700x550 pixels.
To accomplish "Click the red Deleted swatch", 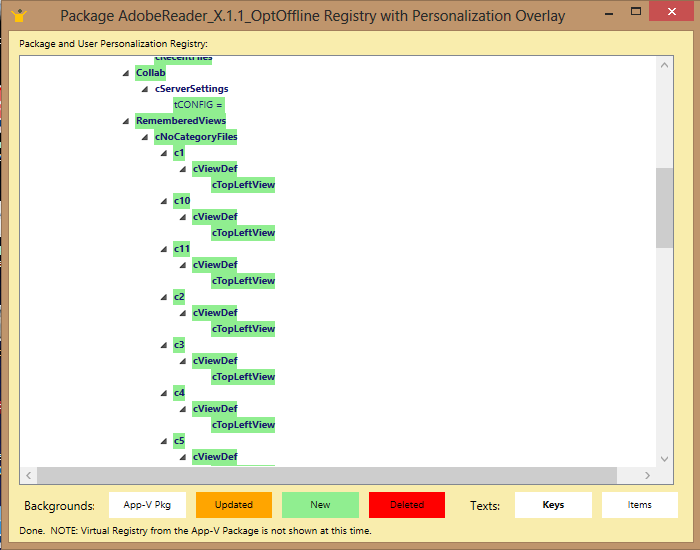I will point(407,505).
